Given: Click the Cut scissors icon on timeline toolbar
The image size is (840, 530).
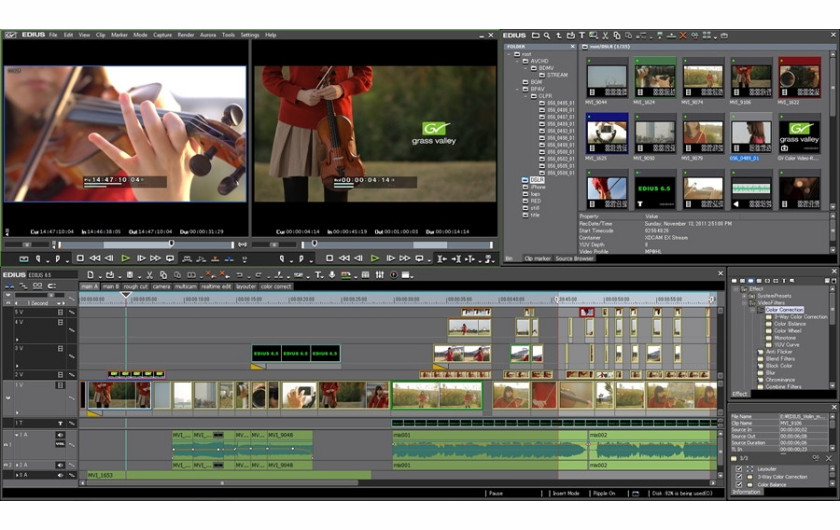Looking at the screenshot, I should (x=149, y=275).
